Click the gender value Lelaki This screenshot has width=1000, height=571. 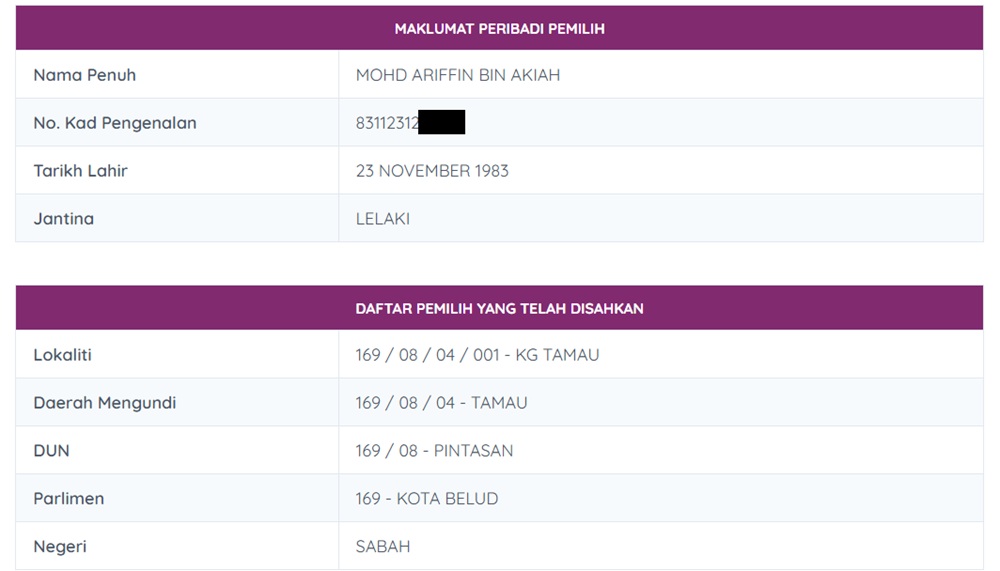point(382,219)
